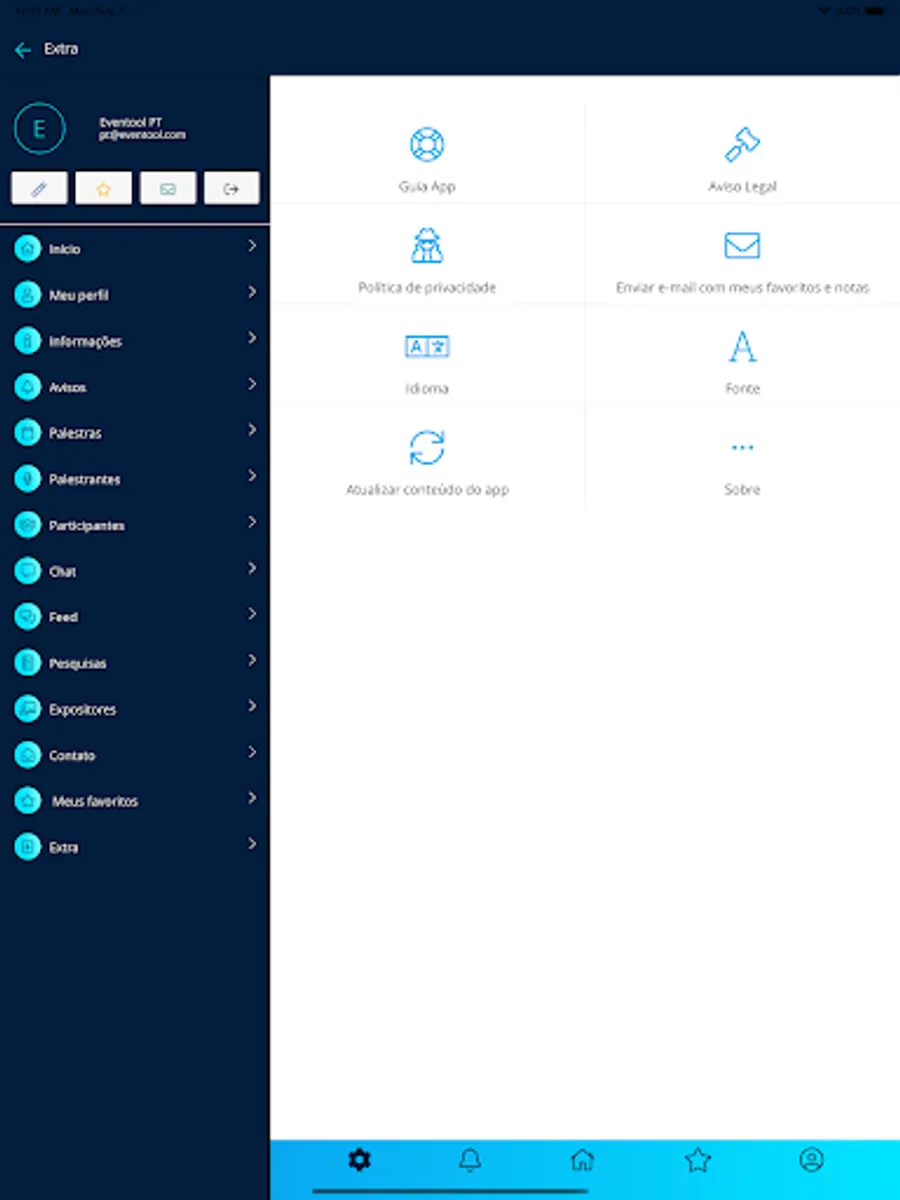This screenshot has height=1200, width=900.
Task: Click the logout arrow button
Action: [x=231, y=188]
